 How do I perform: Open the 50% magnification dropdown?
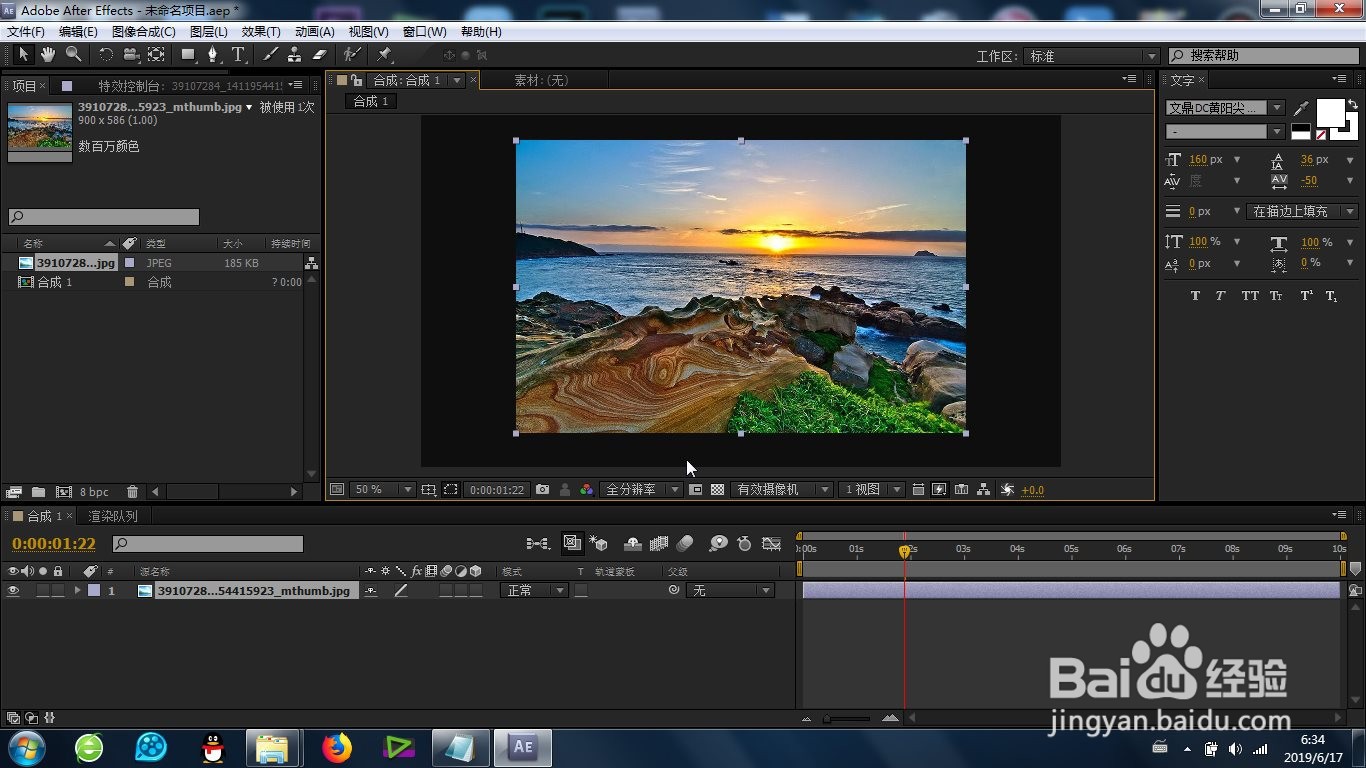coord(381,490)
